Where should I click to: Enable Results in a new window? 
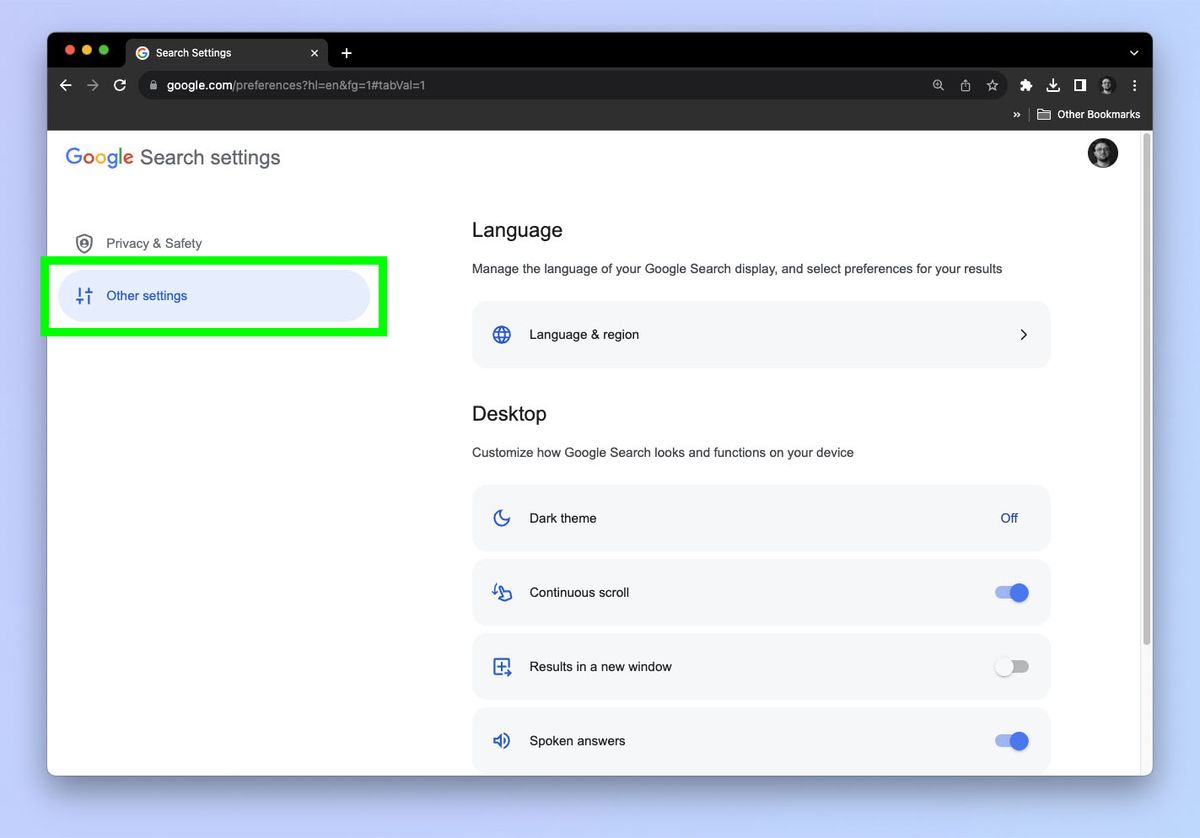(1011, 666)
